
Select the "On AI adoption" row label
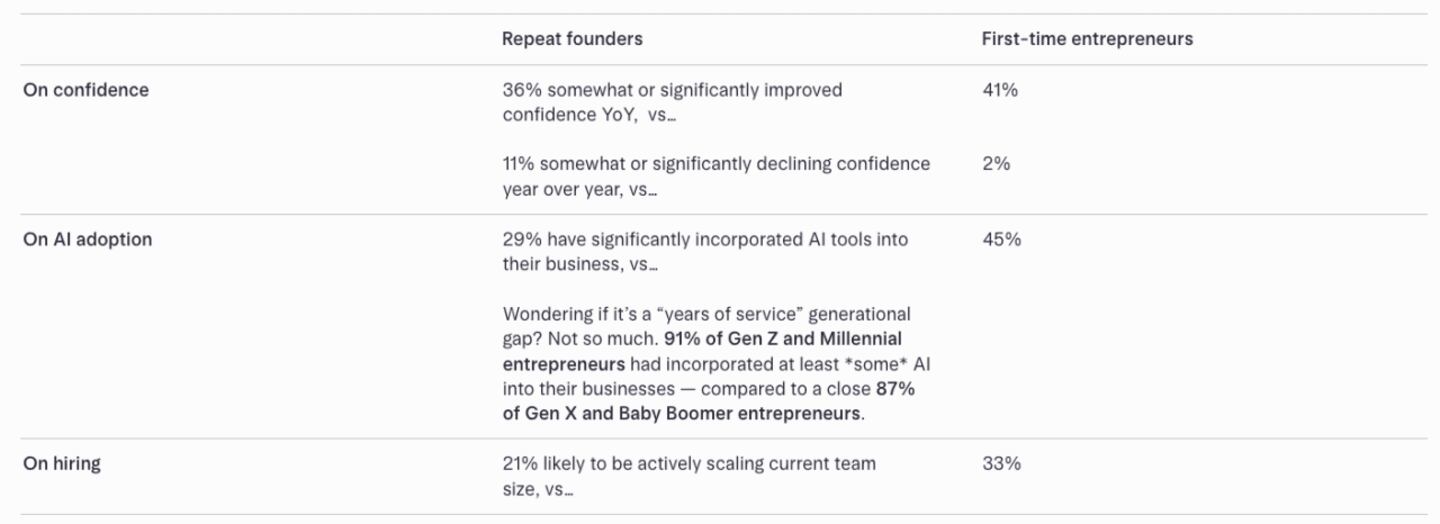click(88, 240)
